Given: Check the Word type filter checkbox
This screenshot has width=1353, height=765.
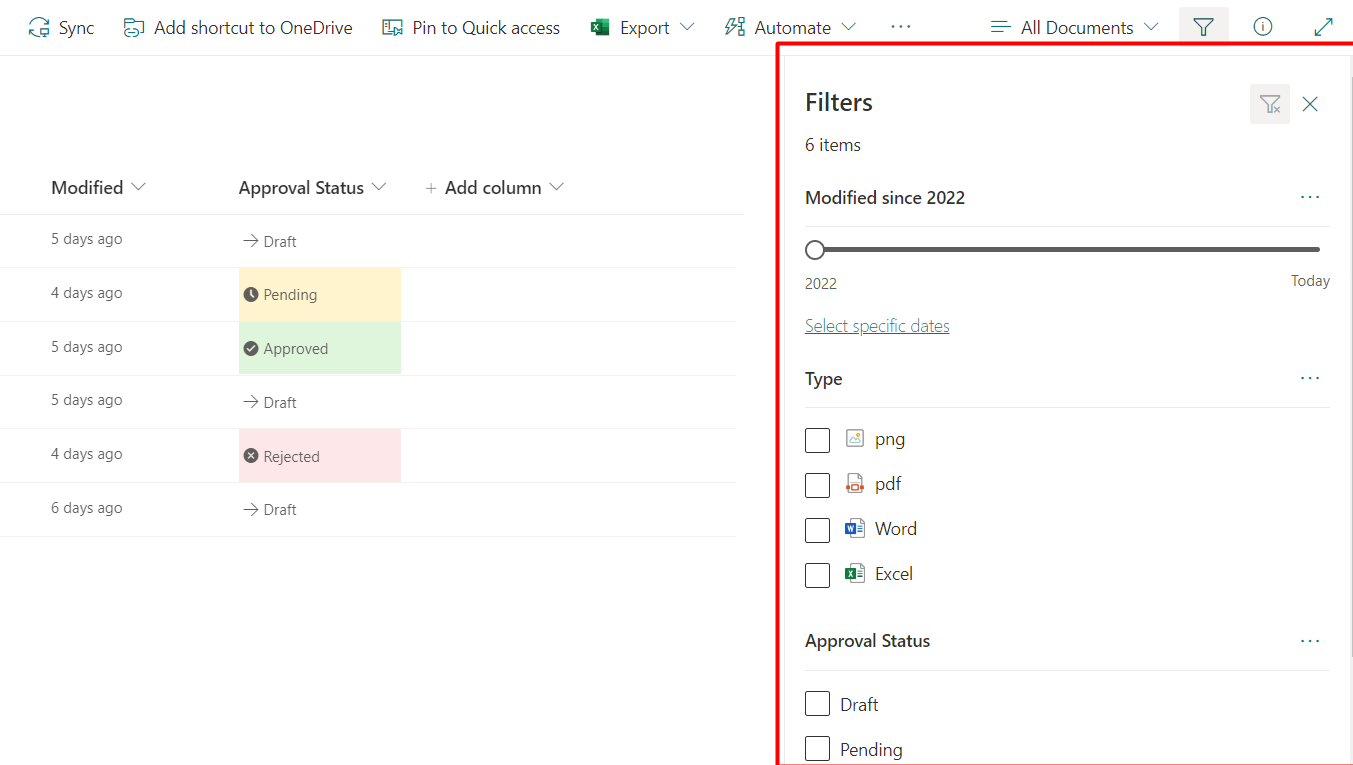Looking at the screenshot, I should click(818, 530).
